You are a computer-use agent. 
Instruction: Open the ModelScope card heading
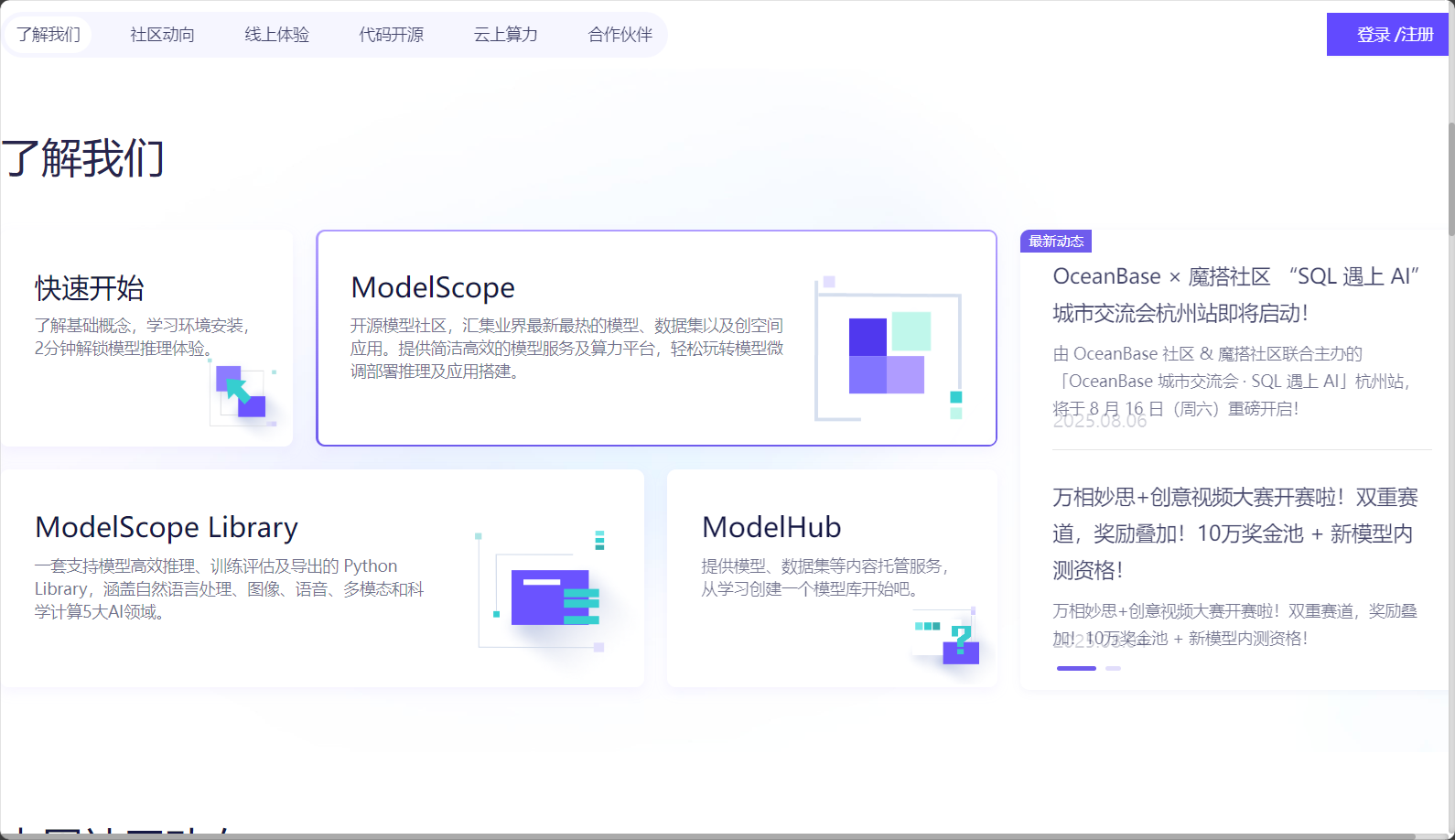[x=433, y=287]
